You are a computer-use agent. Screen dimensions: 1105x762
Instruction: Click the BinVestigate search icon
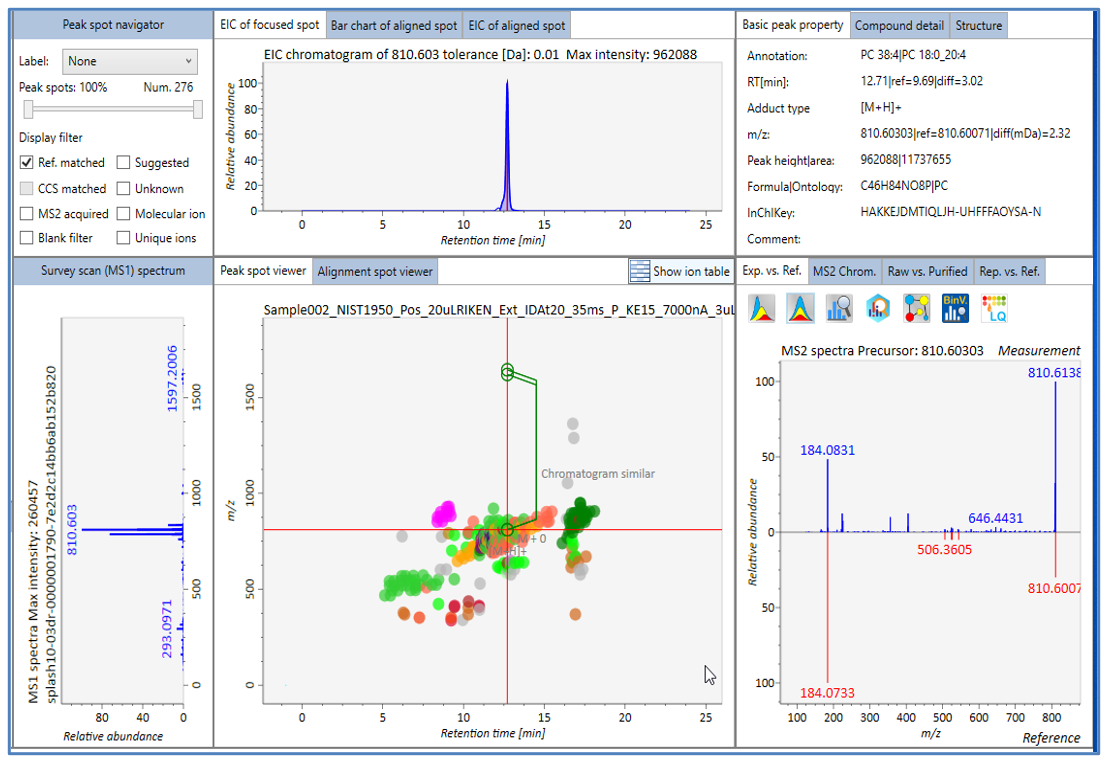click(955, 308)
